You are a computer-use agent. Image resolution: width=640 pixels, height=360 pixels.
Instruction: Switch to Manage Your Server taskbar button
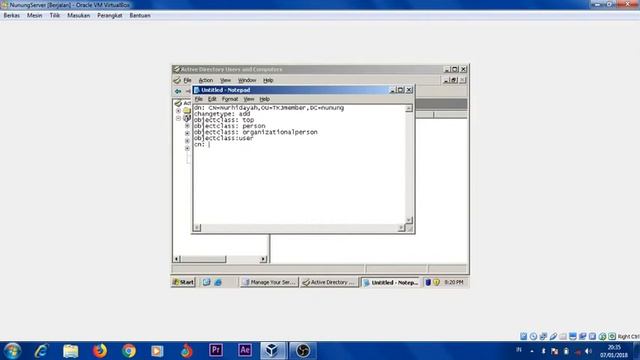(x=269, y=282)
